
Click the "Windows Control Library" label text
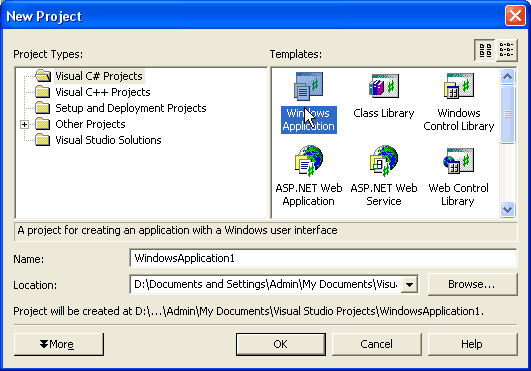coord(459,119)
